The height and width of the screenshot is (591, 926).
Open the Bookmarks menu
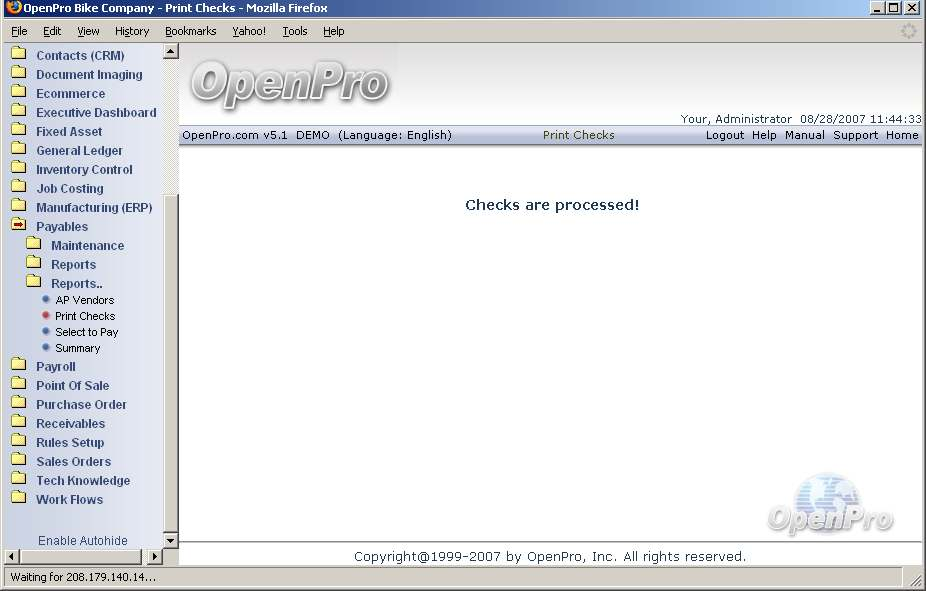click(x=190, y=31)
